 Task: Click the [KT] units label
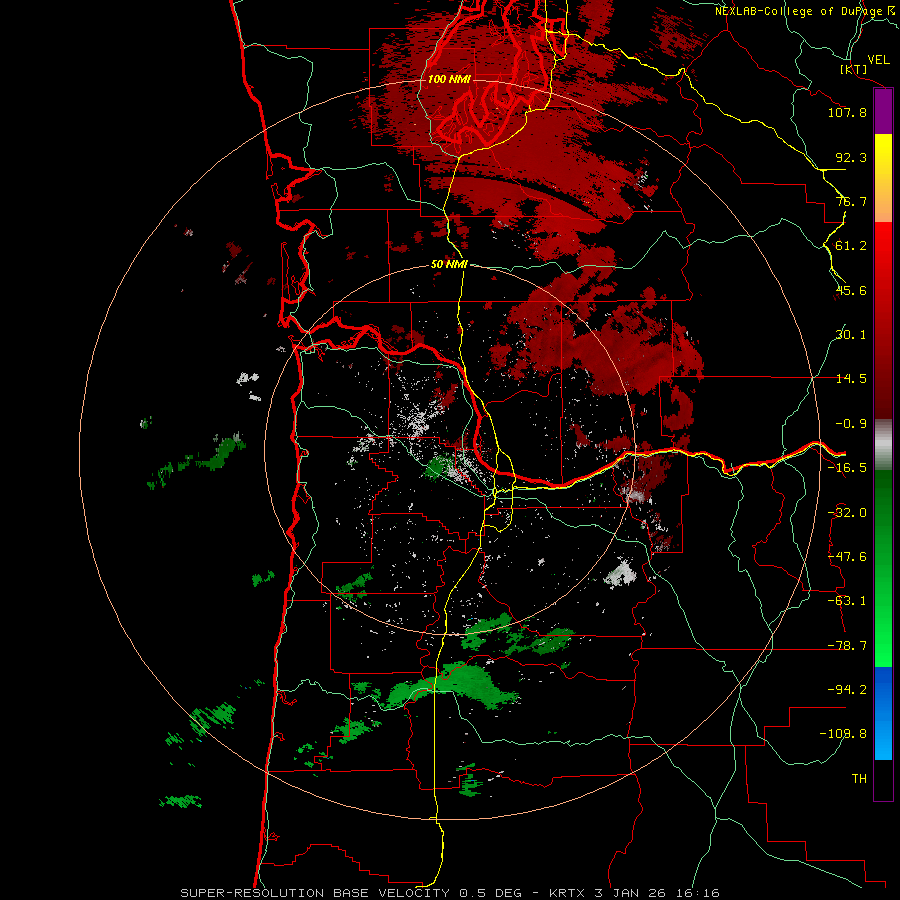pos(854,69)
